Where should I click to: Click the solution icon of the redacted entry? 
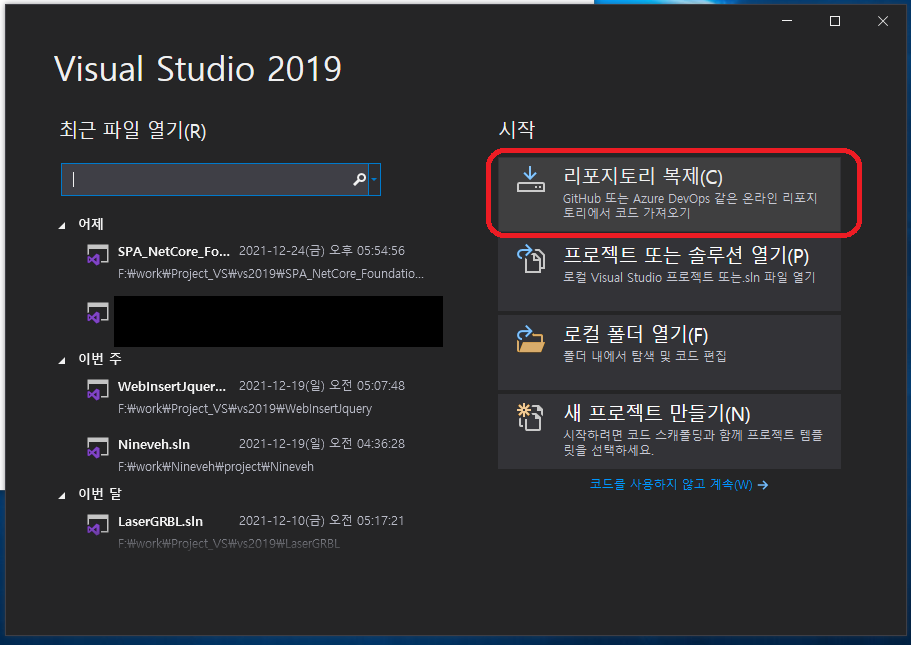pos(98,312)
